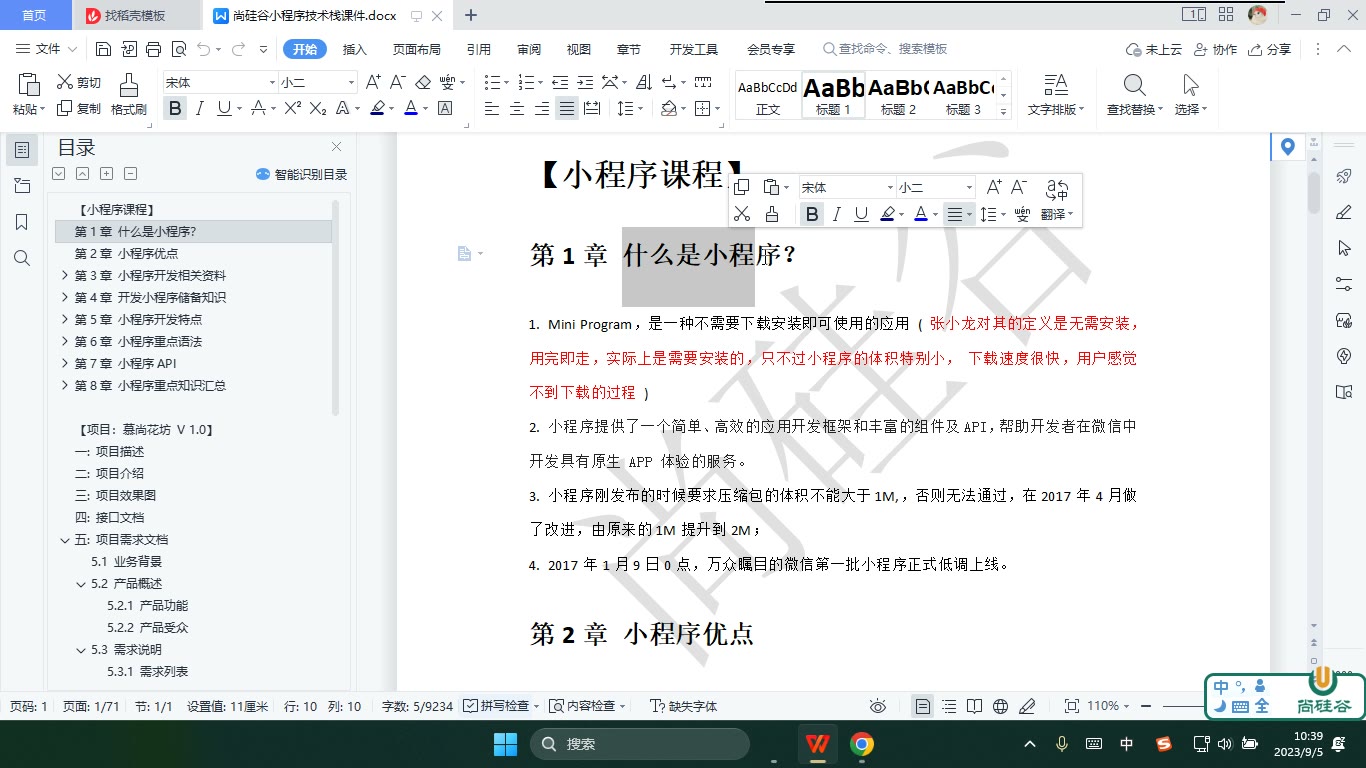Toggle Underline in the floating mini toolbar
Viewport: 1366px width, 768px height.
[x=861, y=214]
